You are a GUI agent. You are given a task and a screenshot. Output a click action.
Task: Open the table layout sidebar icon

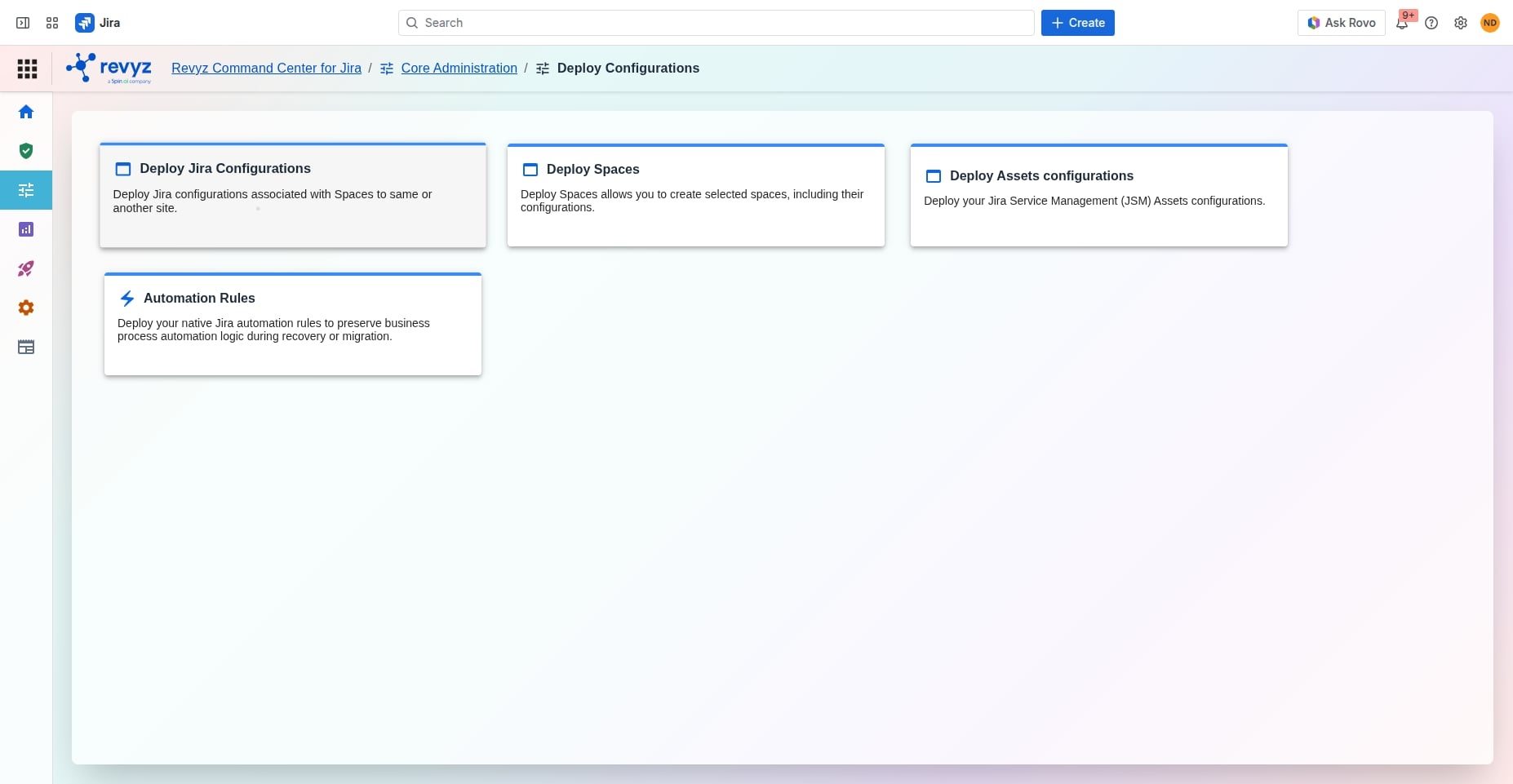tap(26, 347)
